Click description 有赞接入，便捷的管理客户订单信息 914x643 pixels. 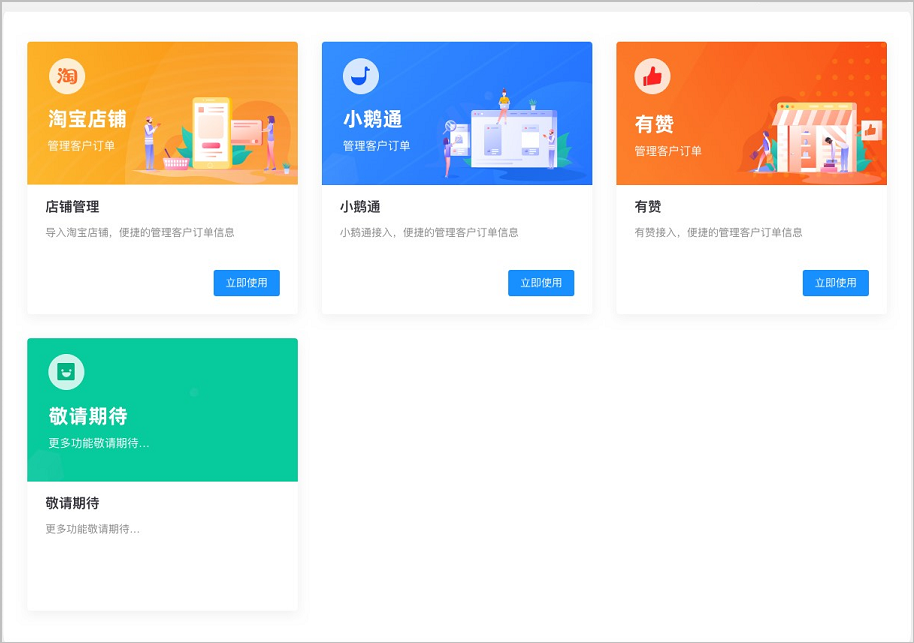point(718,233)
